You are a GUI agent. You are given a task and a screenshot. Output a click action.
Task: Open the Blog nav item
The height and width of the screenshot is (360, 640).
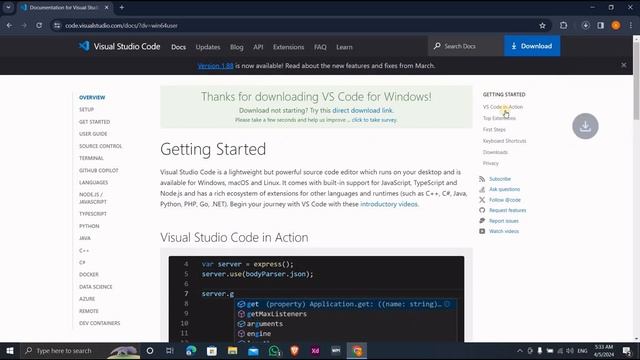(236, 47)
